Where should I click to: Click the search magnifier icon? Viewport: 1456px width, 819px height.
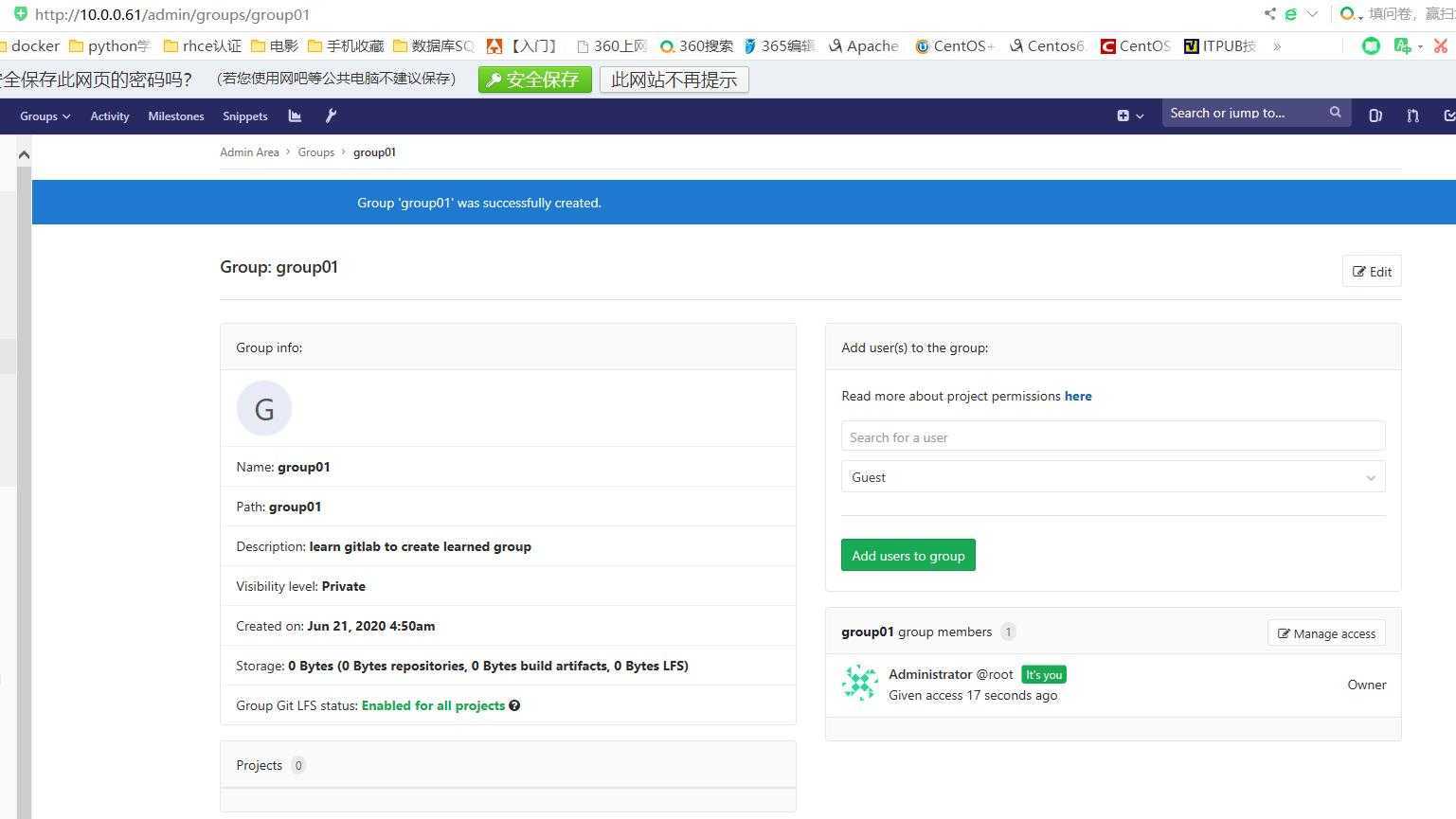pos(1335,113)
